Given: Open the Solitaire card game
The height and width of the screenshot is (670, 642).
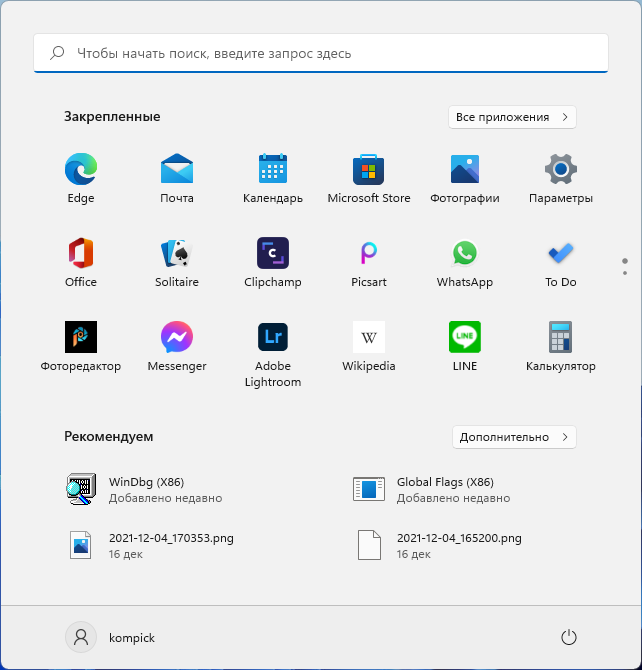Looking at the screenshot, I should tap(177, 262).
